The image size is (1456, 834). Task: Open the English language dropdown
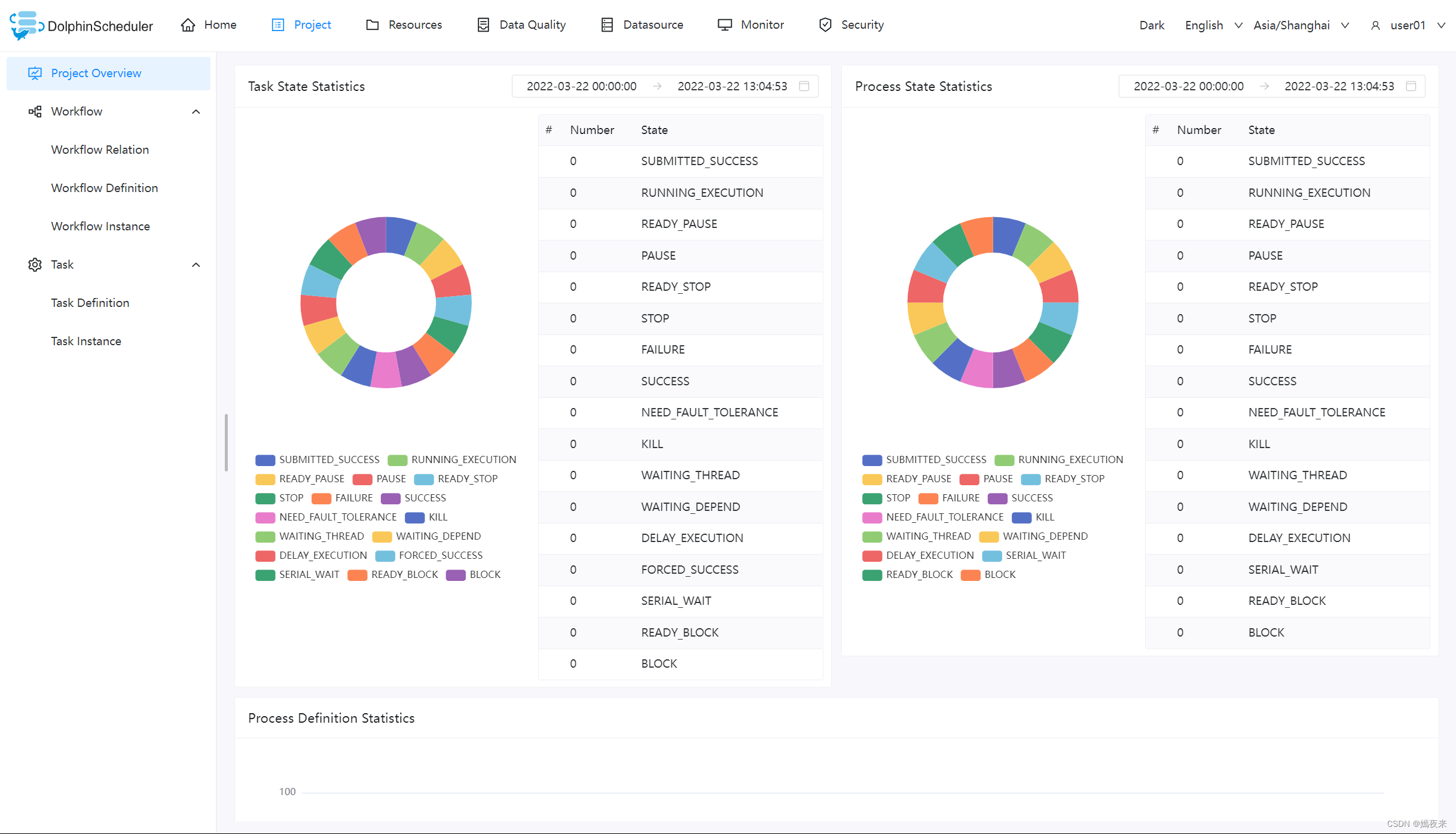[1210, 24]
